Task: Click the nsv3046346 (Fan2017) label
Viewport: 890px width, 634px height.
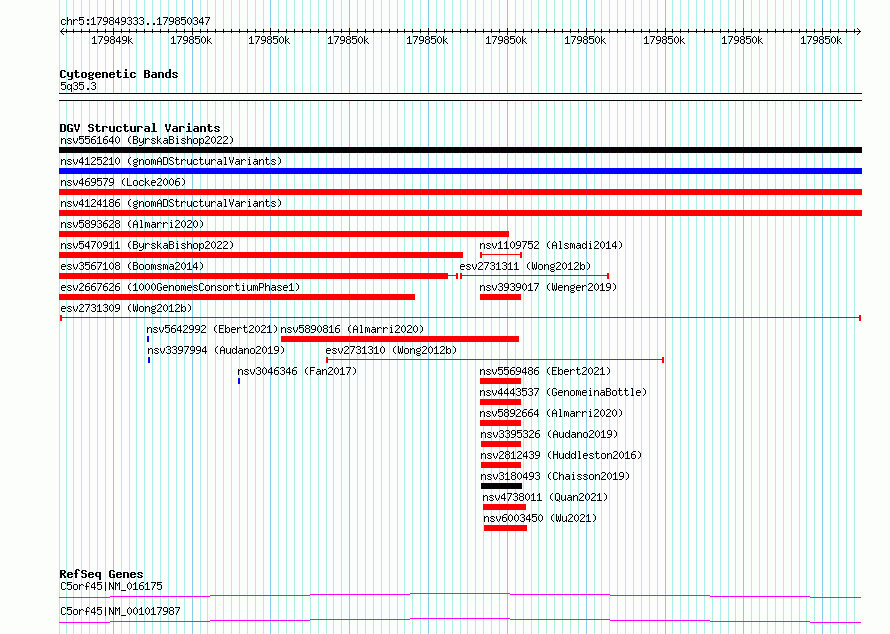Action: pyautogui.click(x=297, y=371)
